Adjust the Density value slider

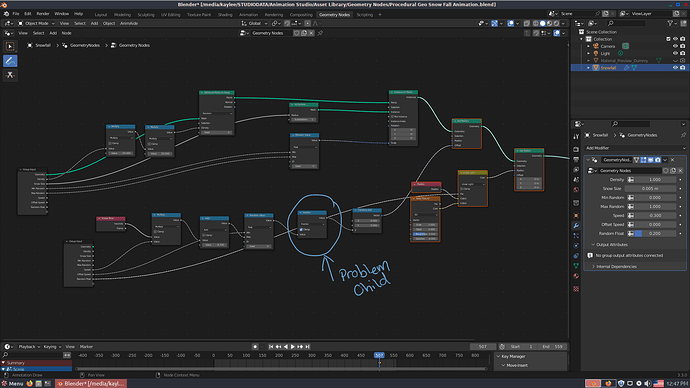(x=655, y=179)
